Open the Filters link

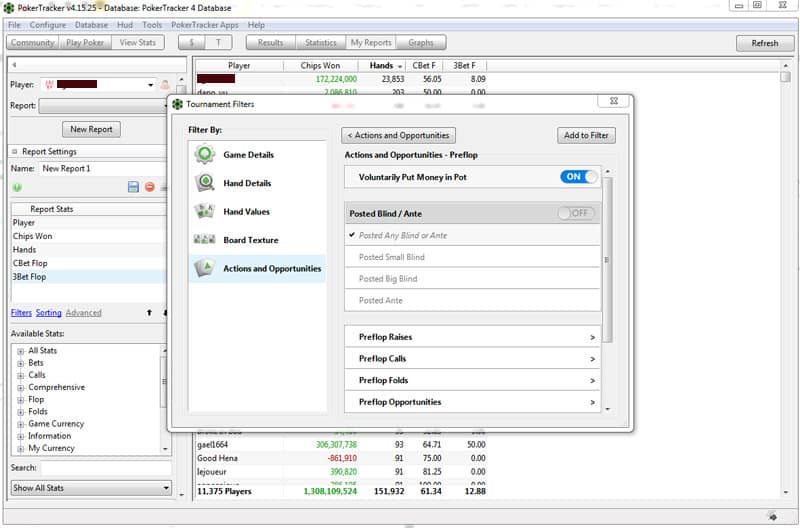21,313
